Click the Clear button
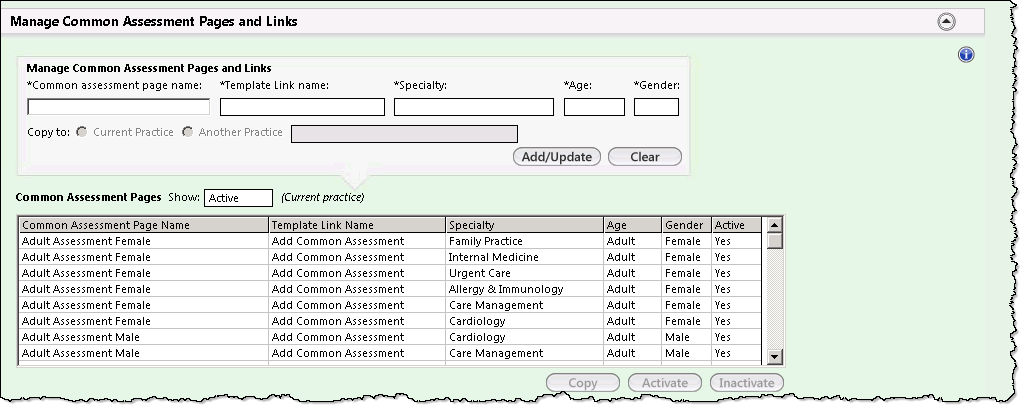Image resolution: width=1024 pixels, height=408 pixels. coord(645,157)
